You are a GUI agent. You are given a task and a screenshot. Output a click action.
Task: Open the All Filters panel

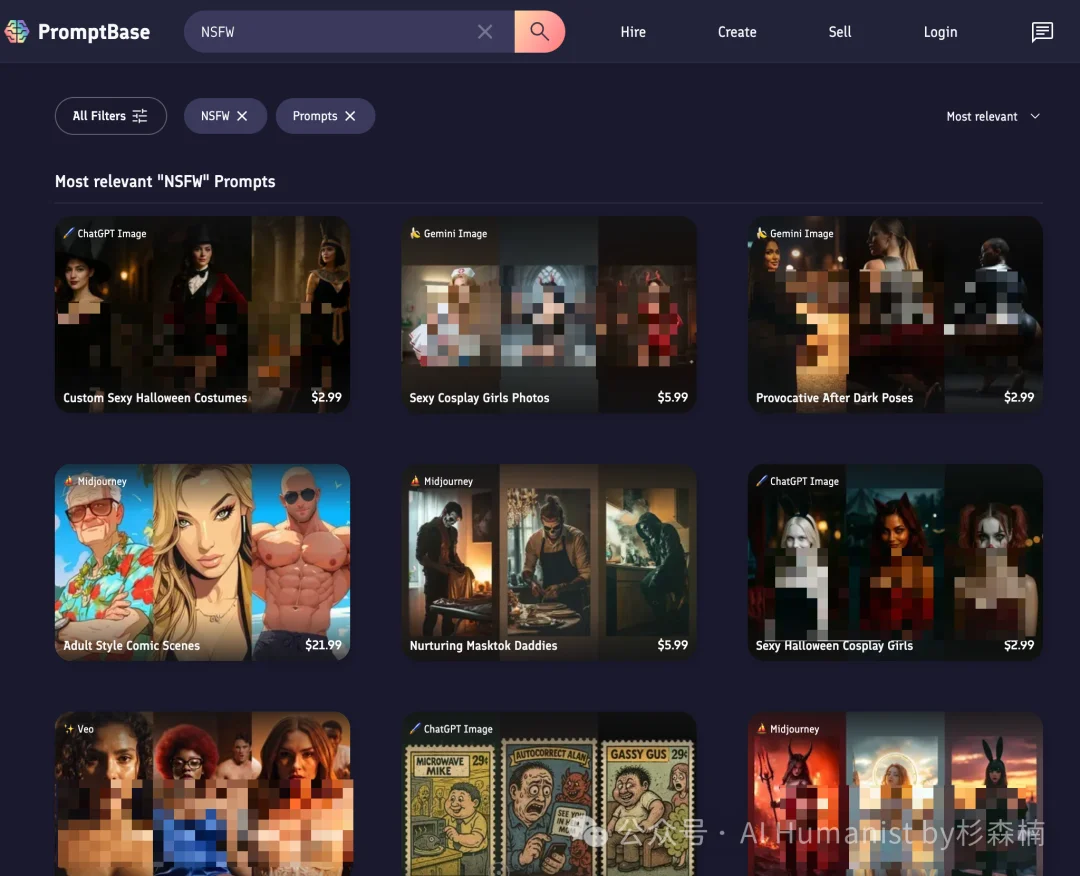[110, 116]
